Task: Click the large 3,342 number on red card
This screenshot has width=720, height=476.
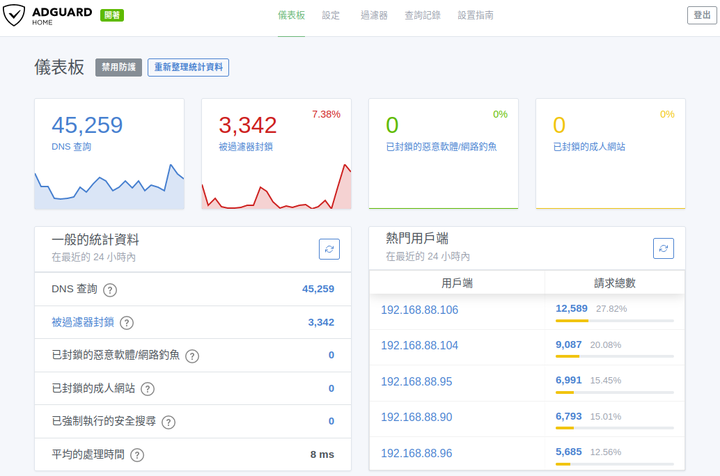Action: (248, 125)
